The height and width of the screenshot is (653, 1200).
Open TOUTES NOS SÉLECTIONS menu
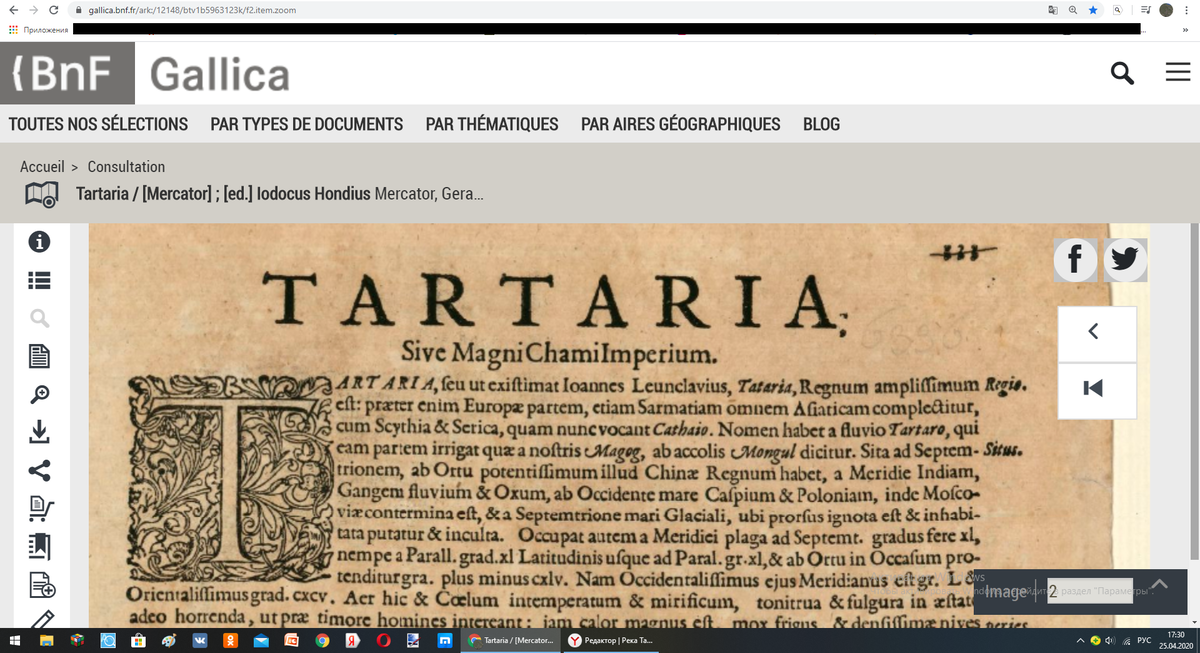pyautogui.click(x=98, y=124)
